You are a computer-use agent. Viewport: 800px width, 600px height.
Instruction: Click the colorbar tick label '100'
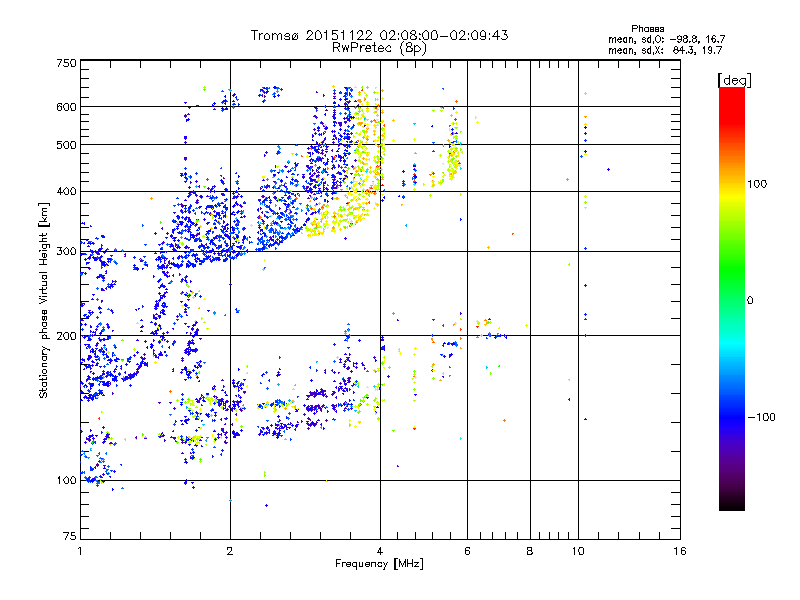757,184
